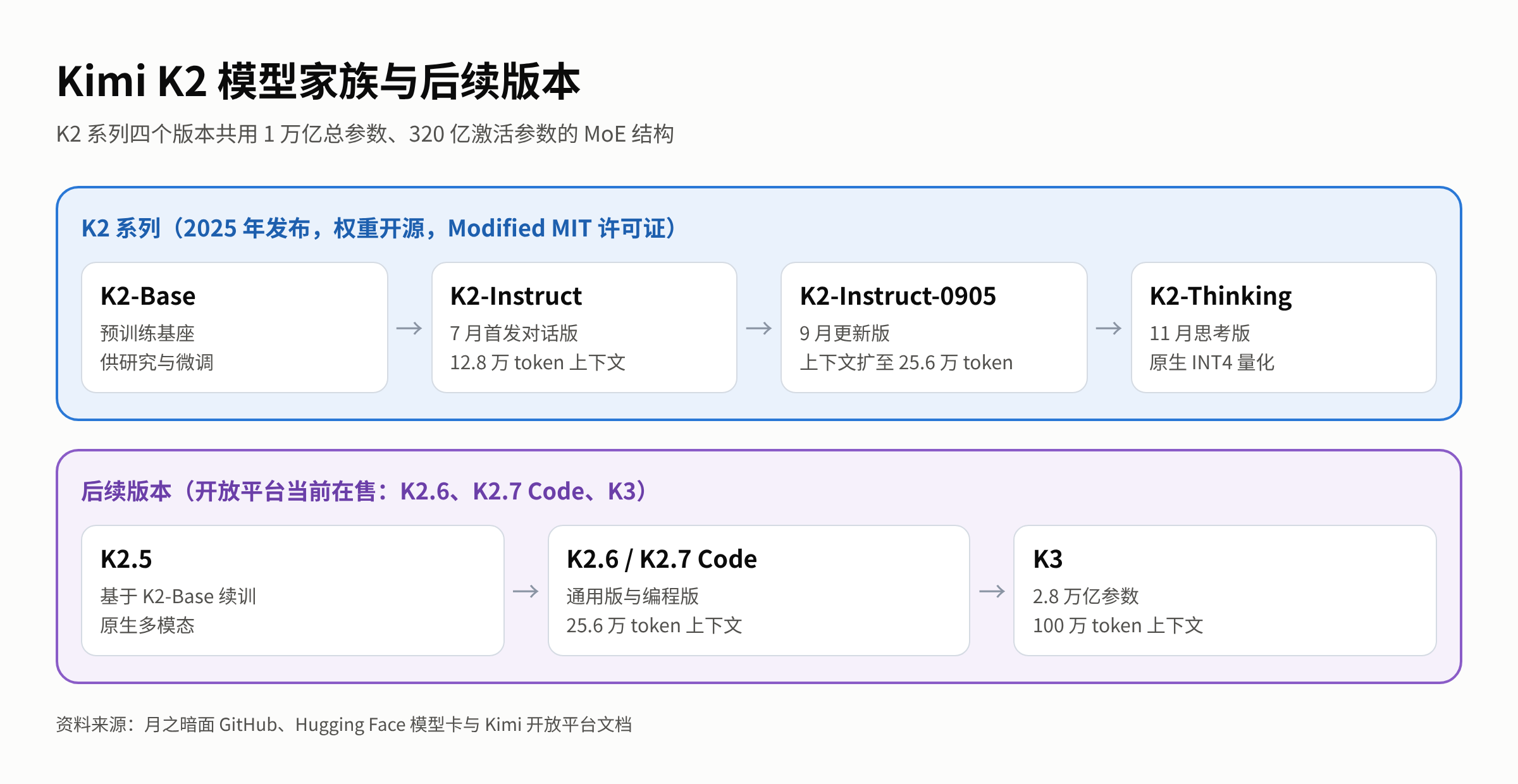Viewport: 1518px width, 784px height.
Task: Click the "K2 系列（2025 年发布…）" section heading
Action: click(x=378, y=228)
